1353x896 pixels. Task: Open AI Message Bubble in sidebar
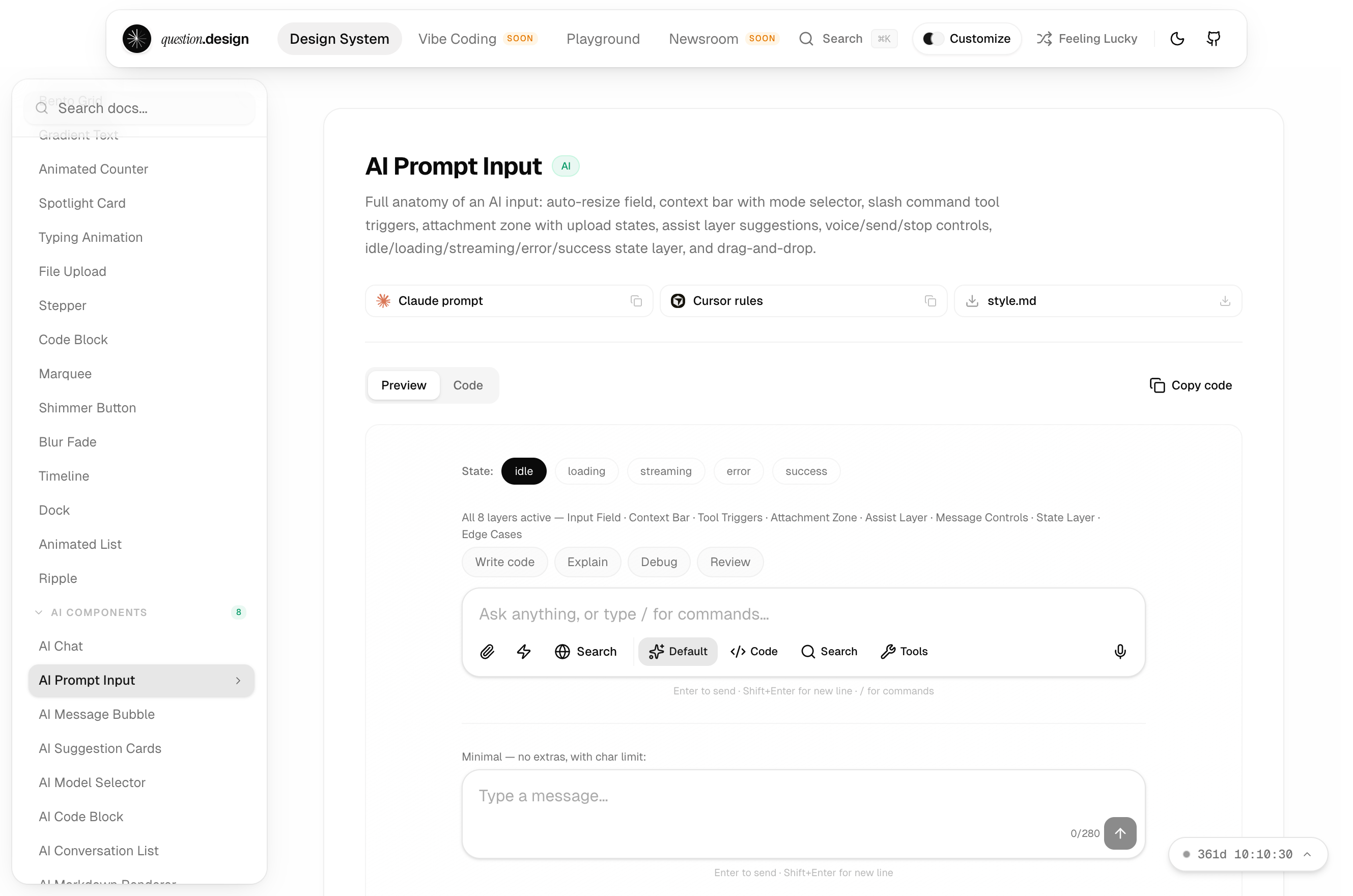click(141, 715)
